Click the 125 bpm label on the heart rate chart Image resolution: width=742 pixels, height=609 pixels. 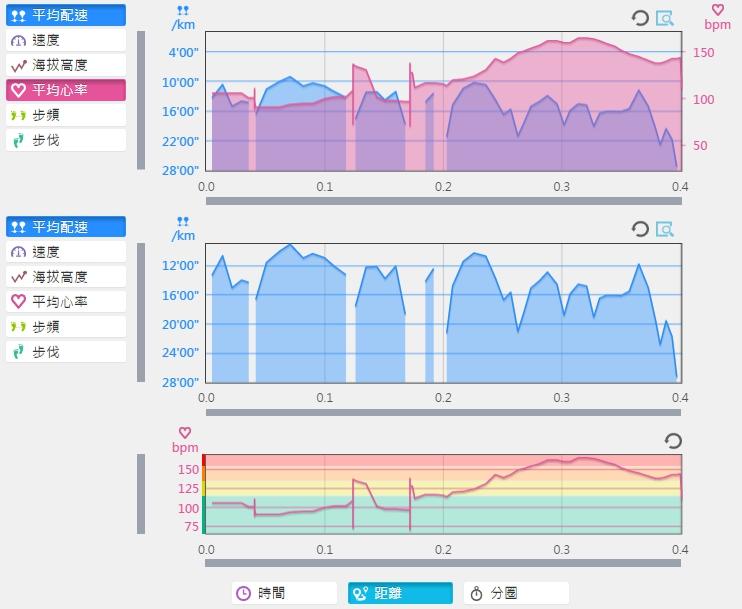(188, 488)
